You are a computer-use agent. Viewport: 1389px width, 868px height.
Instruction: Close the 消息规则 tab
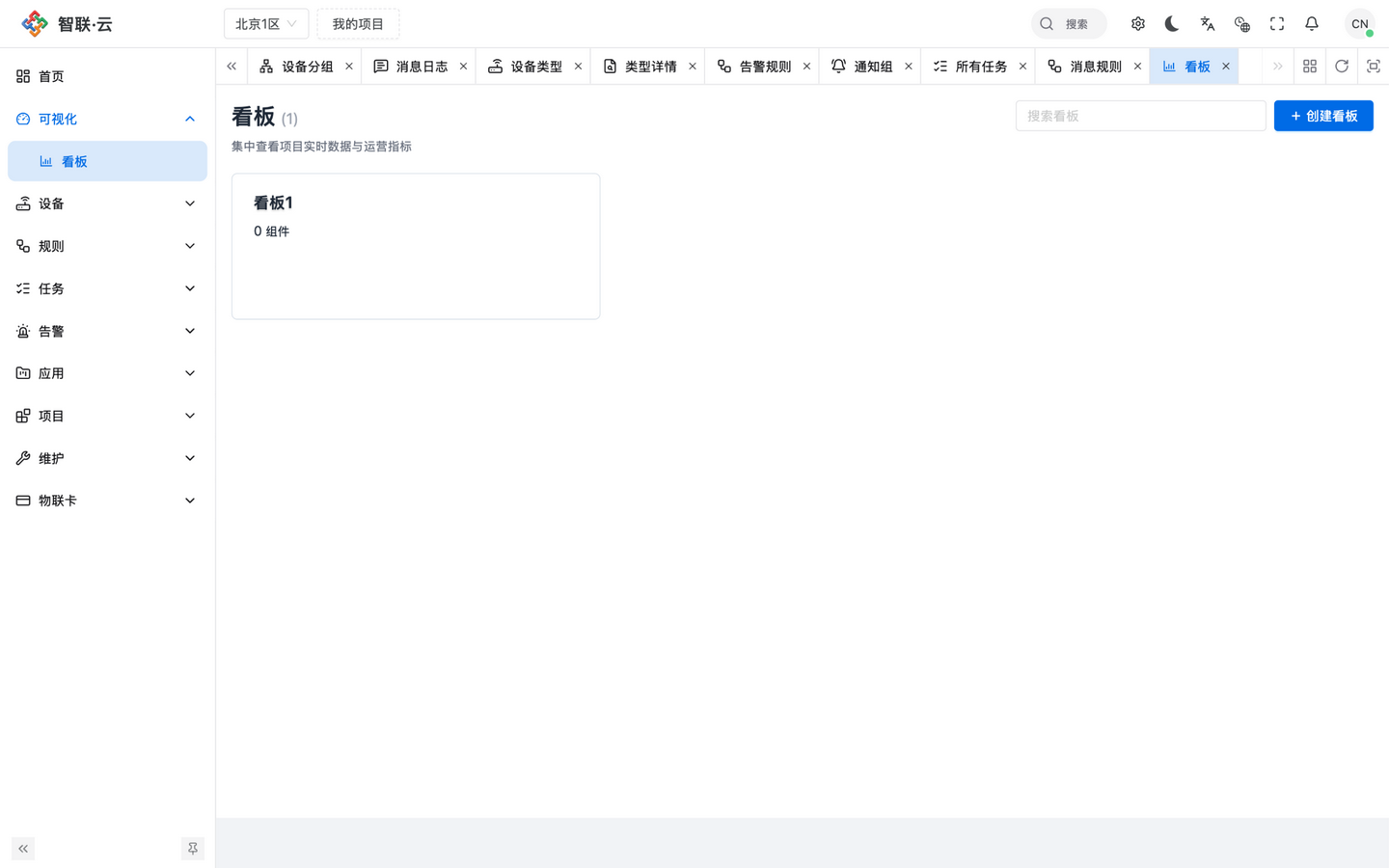point(1138,67)
